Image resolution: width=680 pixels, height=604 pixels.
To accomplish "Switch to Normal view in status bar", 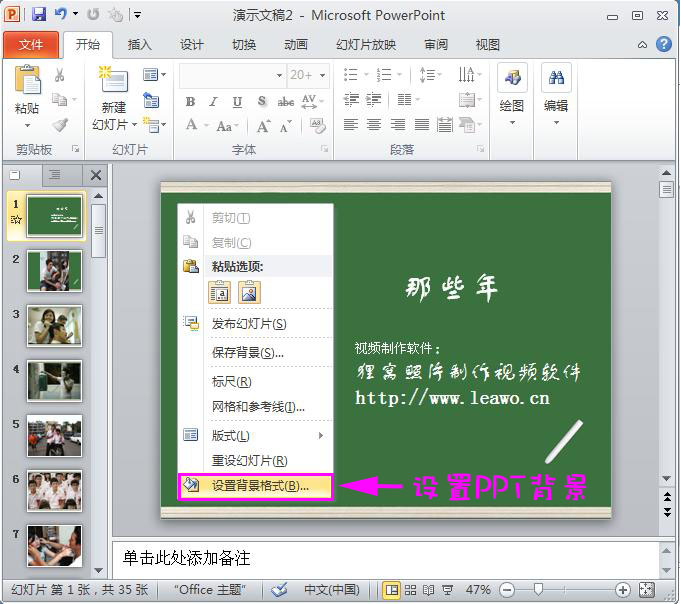I will click(x=392, y=590).
